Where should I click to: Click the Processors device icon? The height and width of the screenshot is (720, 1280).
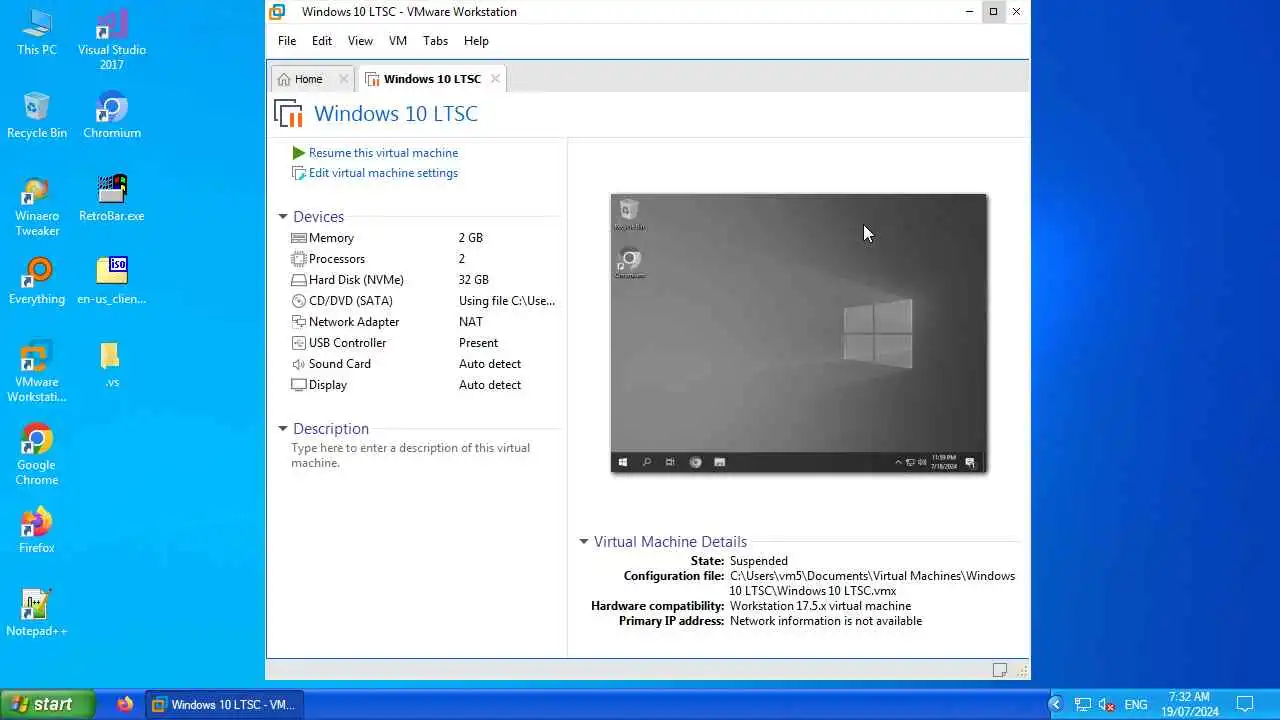[299, 259]
